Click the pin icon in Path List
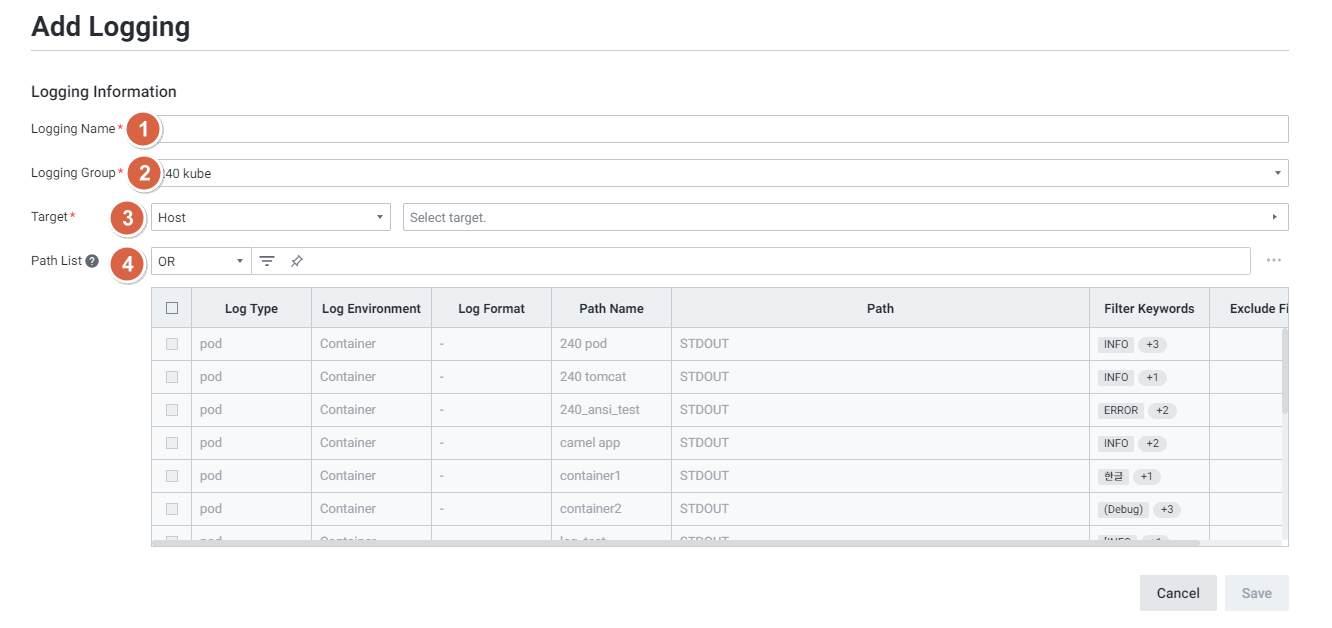 (297, 261)
